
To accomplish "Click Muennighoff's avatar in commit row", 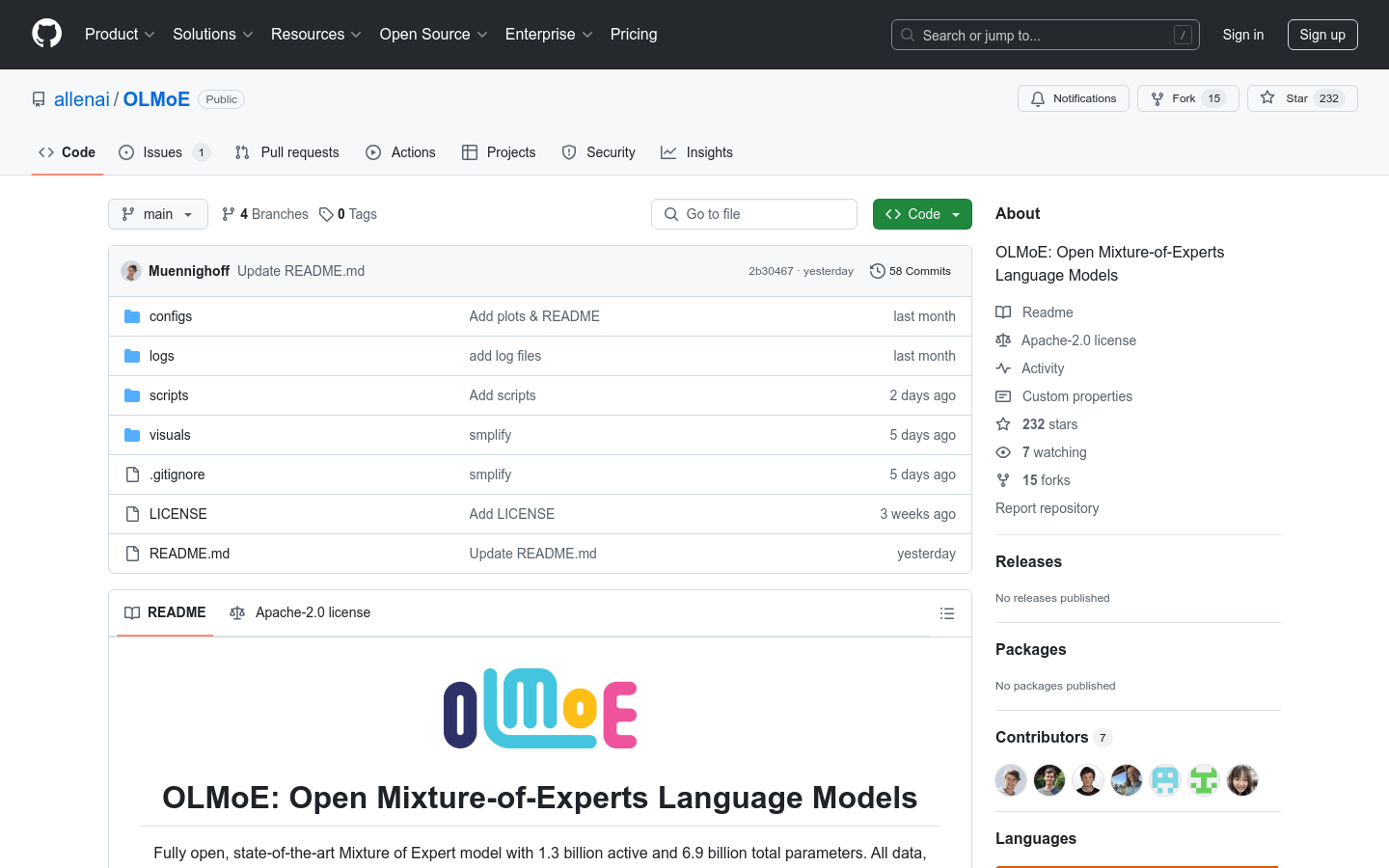I will [x=131, y=271].
